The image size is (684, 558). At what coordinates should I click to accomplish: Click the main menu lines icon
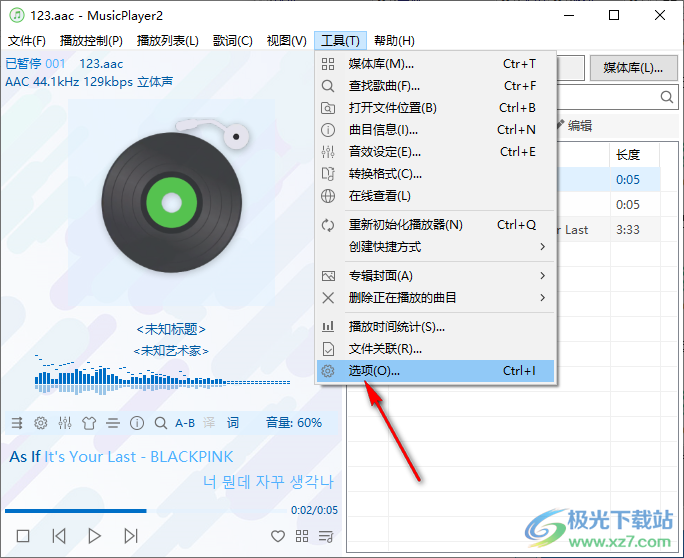pos(113,423)
